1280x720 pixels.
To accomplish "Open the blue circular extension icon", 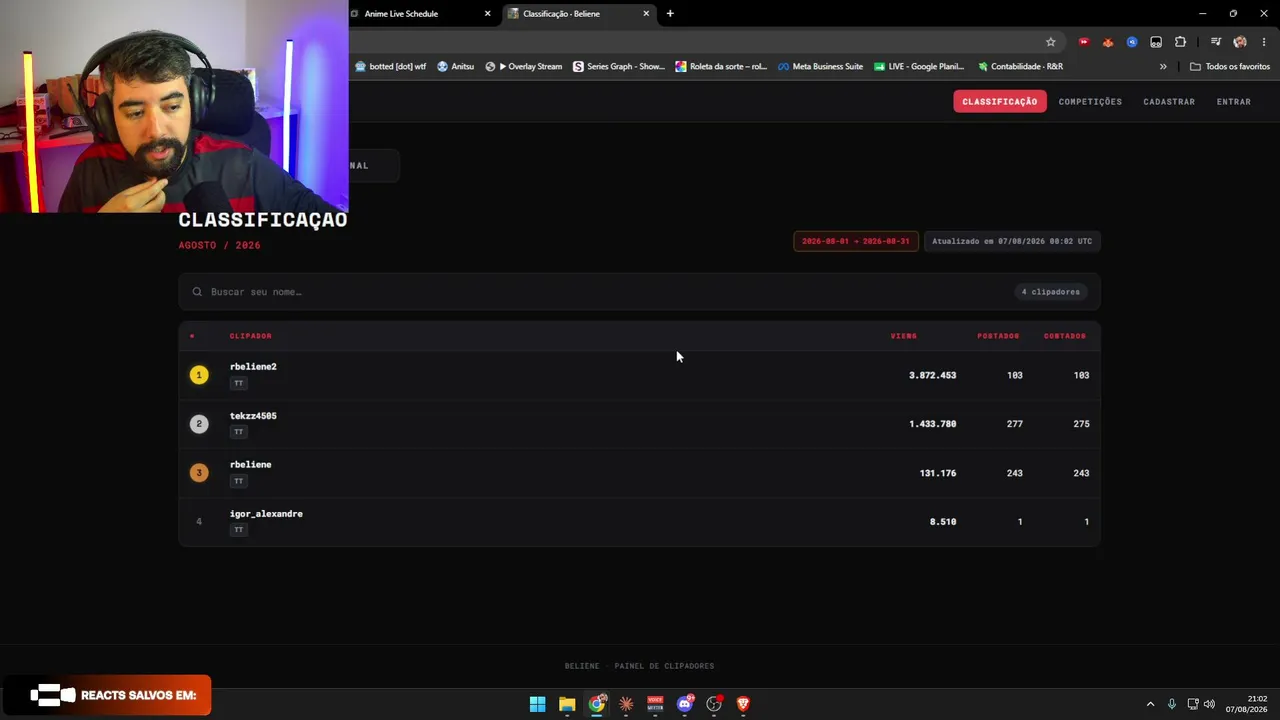I will 1132,42.
